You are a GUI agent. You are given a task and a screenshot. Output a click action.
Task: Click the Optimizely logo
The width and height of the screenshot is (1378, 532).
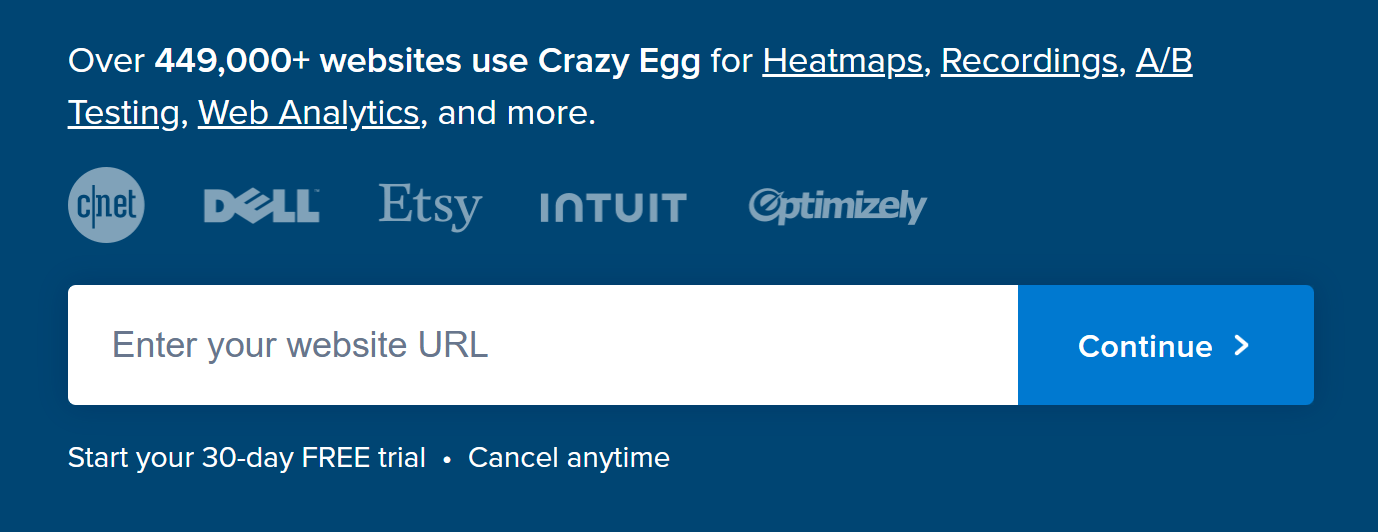click(837, 206)
